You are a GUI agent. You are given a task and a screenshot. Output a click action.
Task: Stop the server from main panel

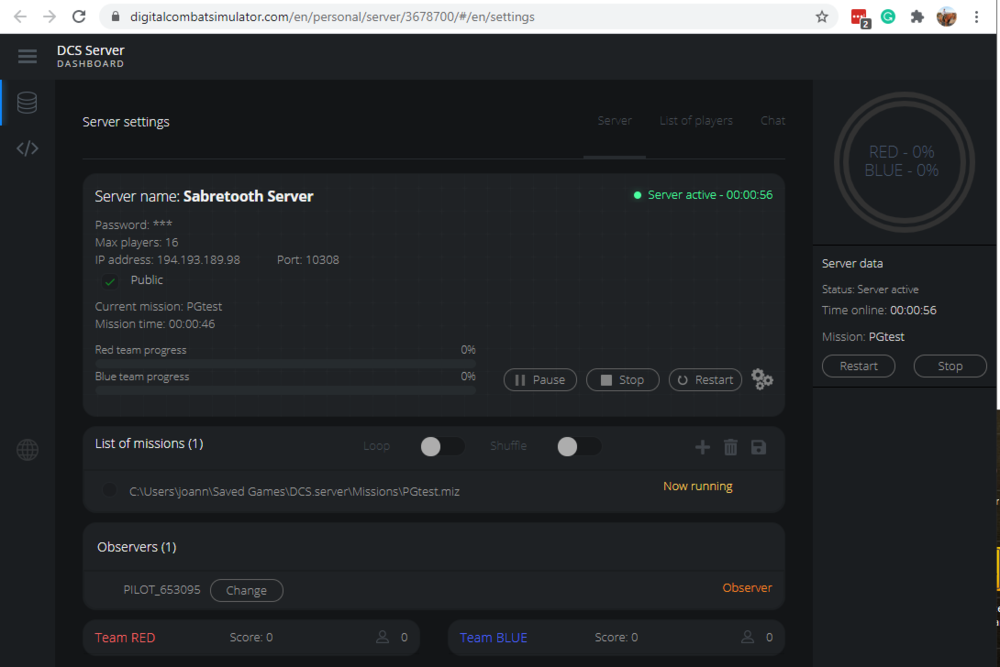point(622,379)
